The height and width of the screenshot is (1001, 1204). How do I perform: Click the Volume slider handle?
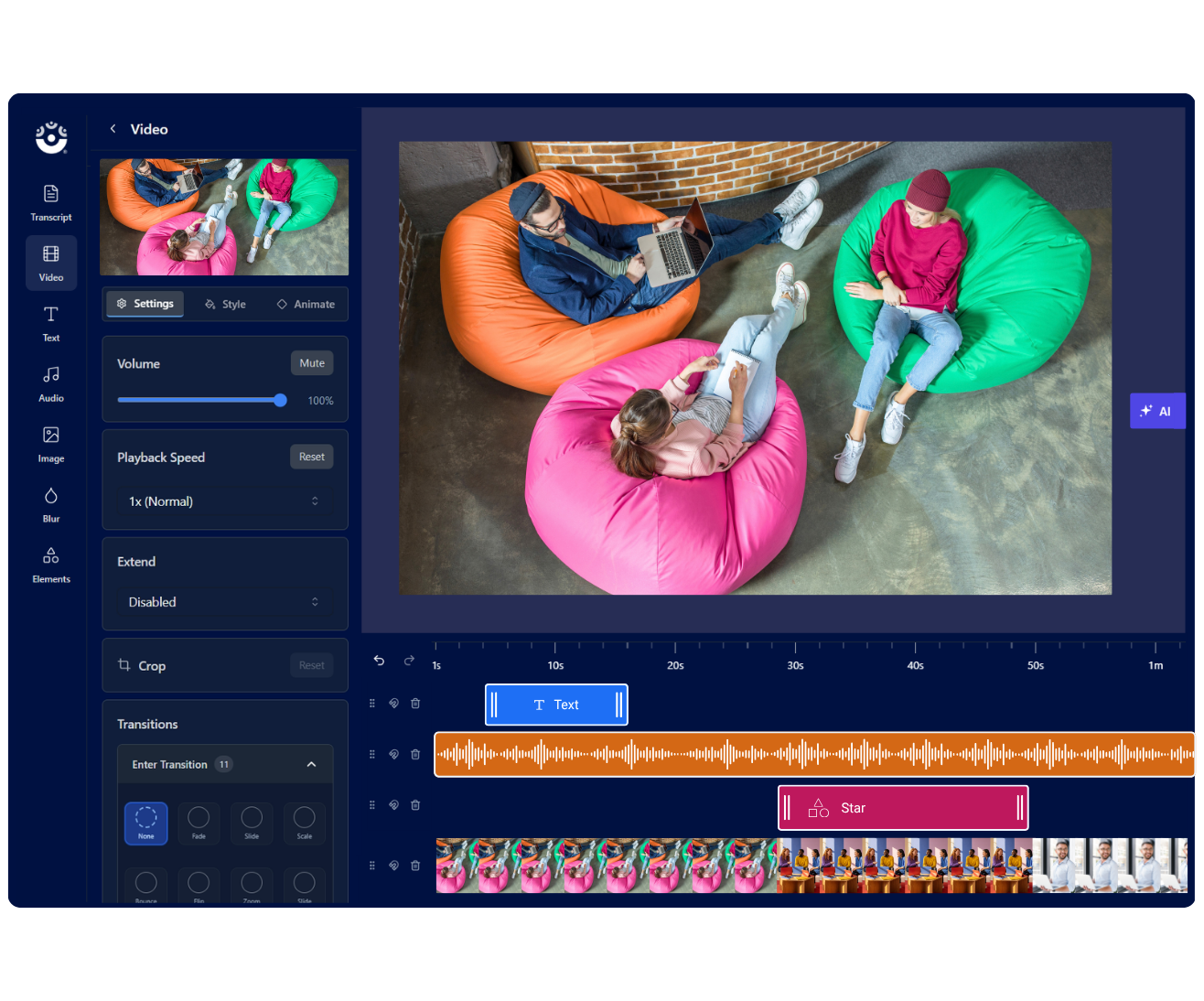pos(280,400)
